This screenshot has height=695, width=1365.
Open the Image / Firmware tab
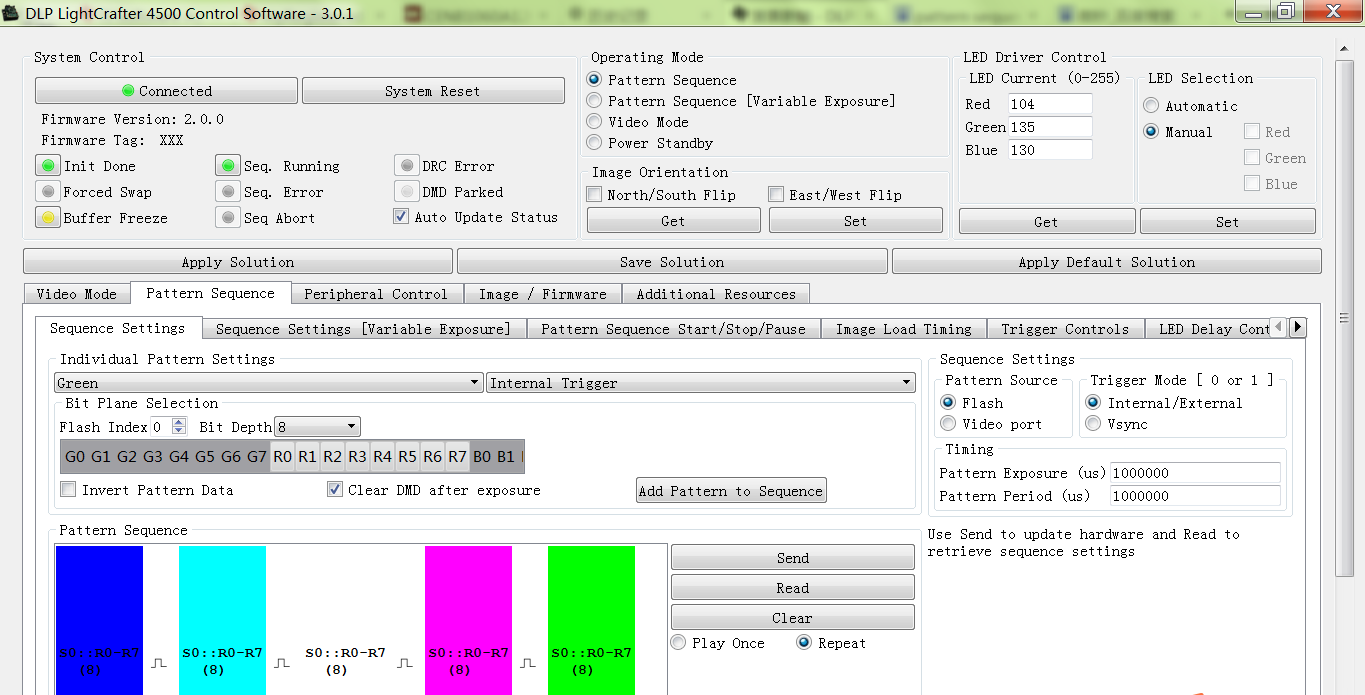543,294
